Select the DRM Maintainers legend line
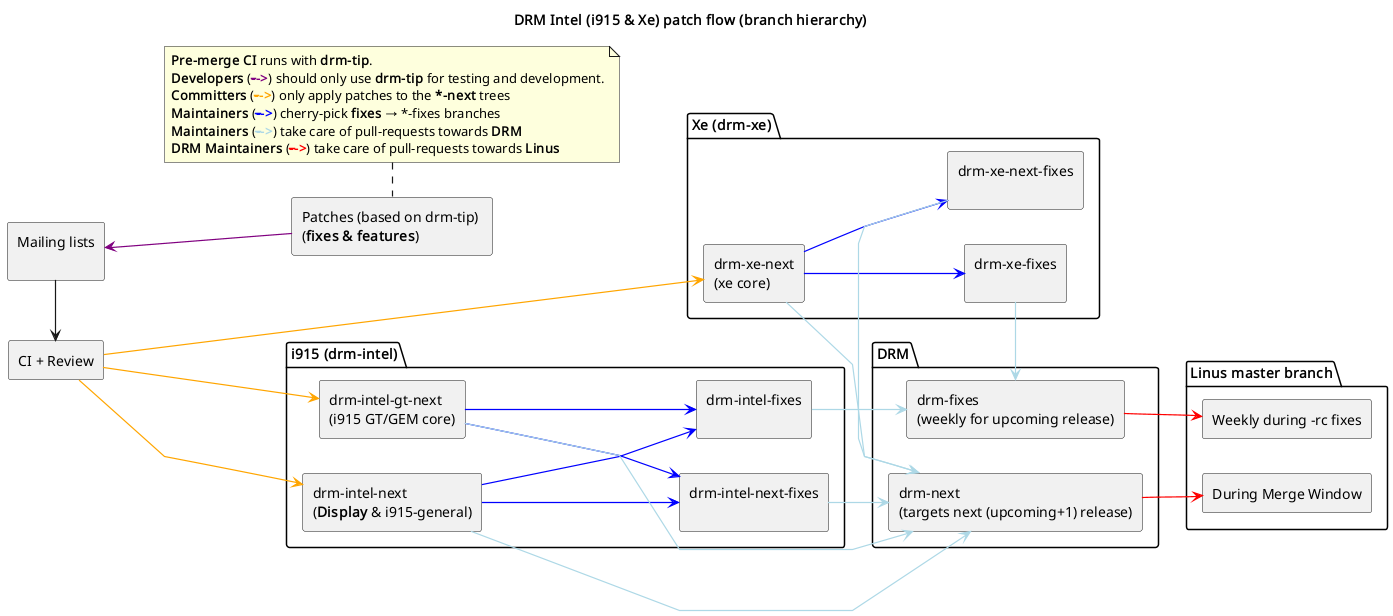Viewport: 1393px width, 616px height. (366, 148)
